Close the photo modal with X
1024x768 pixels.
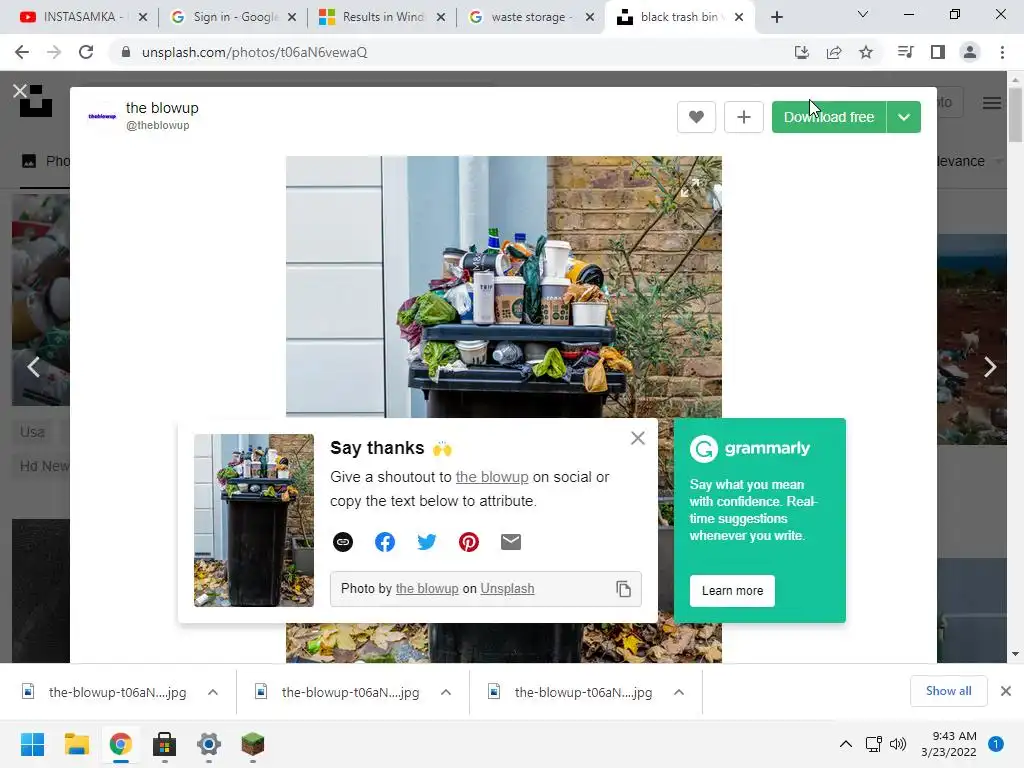tap(20, 91)
